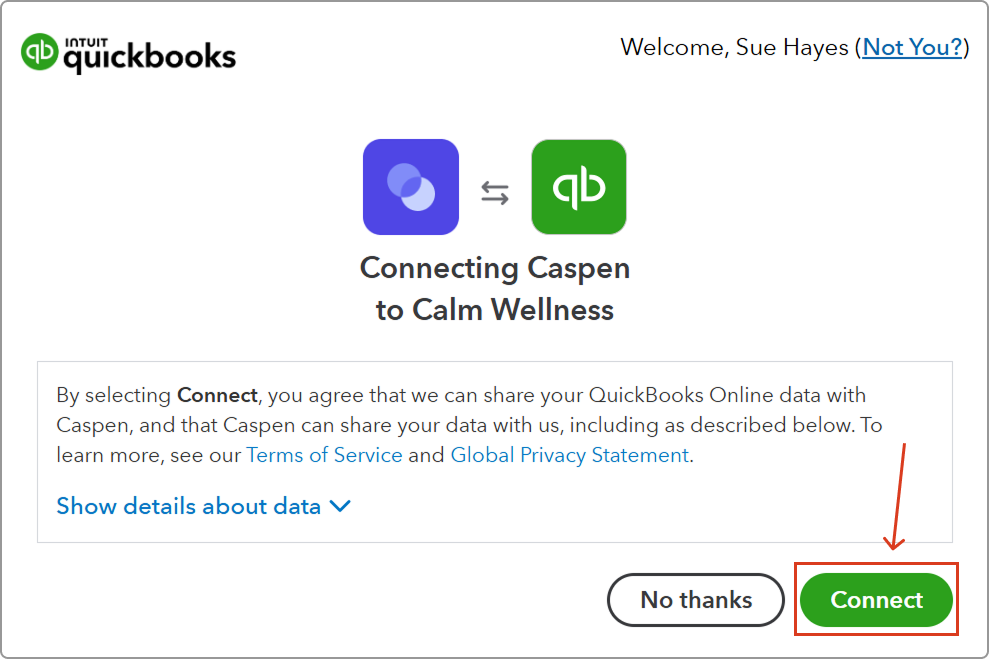
Task: Click the green QuickBooks app tile
Action: [x=579, y=187]
